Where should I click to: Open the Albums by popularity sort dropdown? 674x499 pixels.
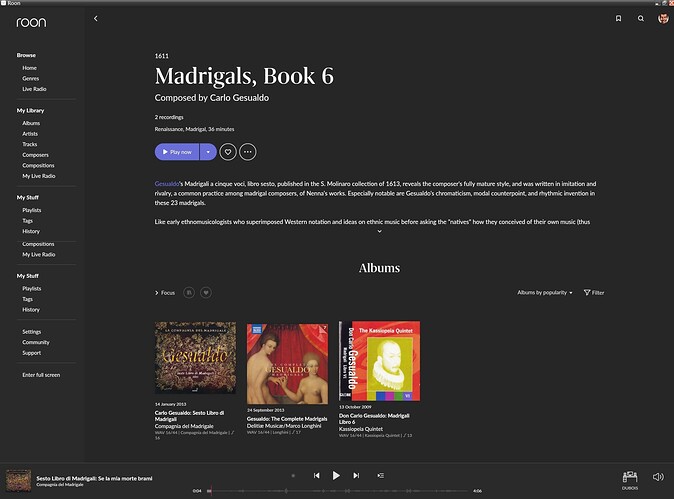coord(545,292)
